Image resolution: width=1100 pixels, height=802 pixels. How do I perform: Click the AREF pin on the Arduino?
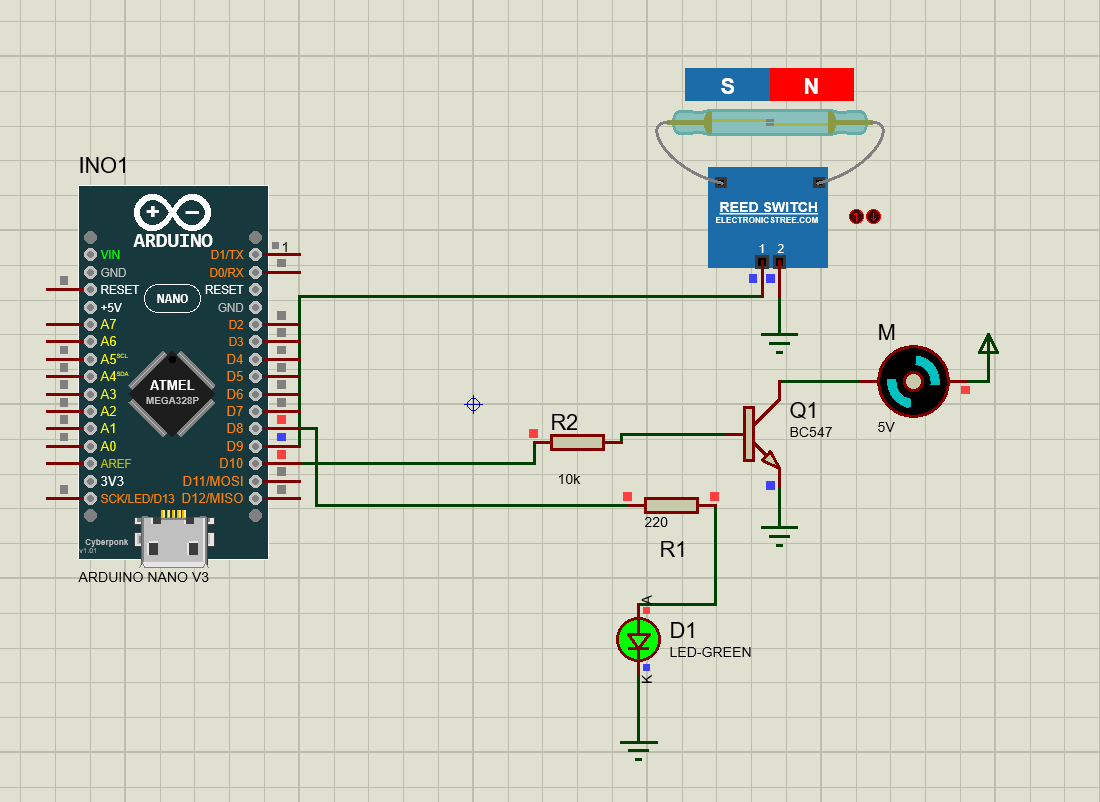click(x=90, y=463)
